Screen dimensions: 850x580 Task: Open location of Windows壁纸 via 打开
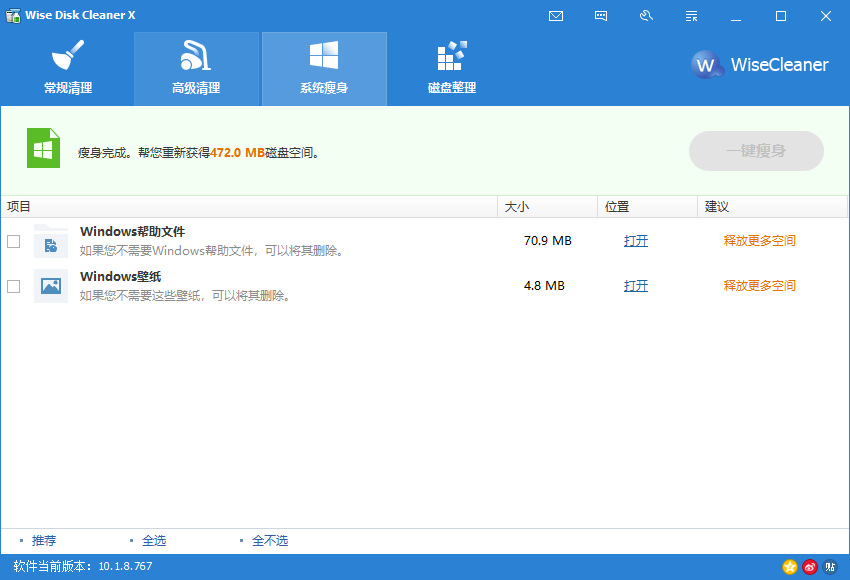pyautogui.click(x=636, y=286)
